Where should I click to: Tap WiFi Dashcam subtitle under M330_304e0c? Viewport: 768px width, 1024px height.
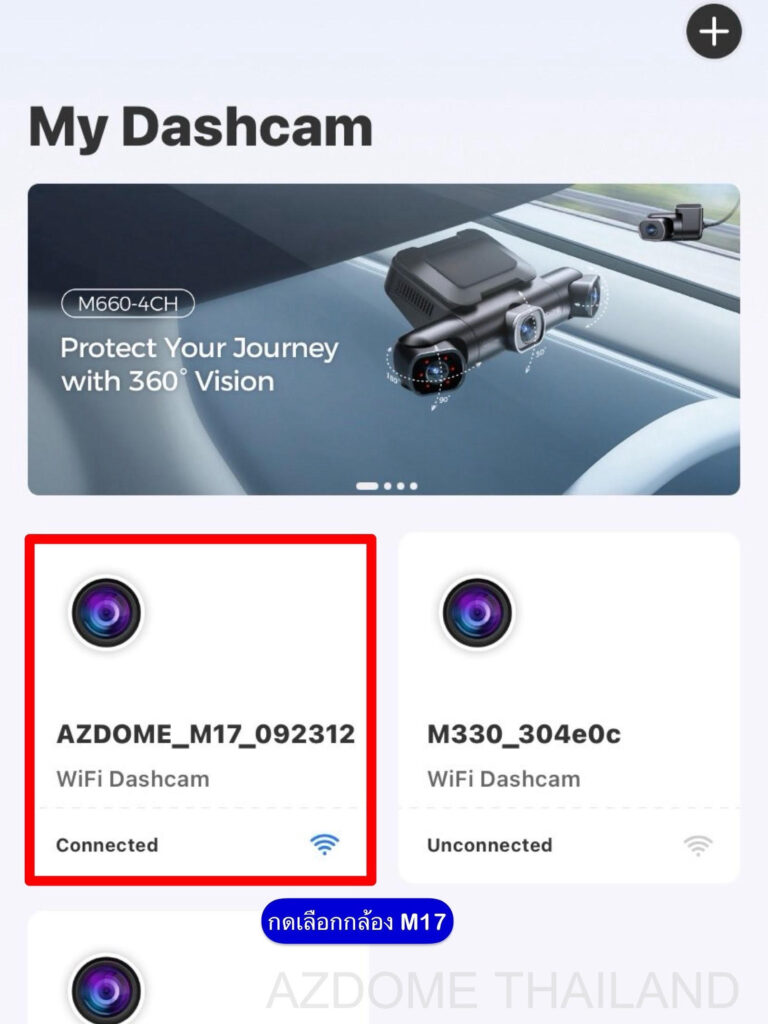tap(504, 779)
